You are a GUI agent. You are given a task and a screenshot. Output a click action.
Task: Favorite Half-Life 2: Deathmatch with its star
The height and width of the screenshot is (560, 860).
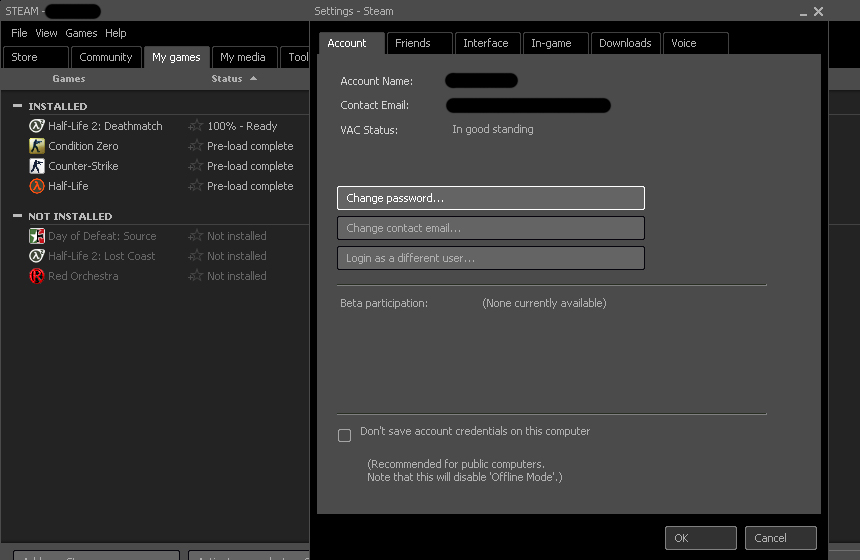pos(195,126)
